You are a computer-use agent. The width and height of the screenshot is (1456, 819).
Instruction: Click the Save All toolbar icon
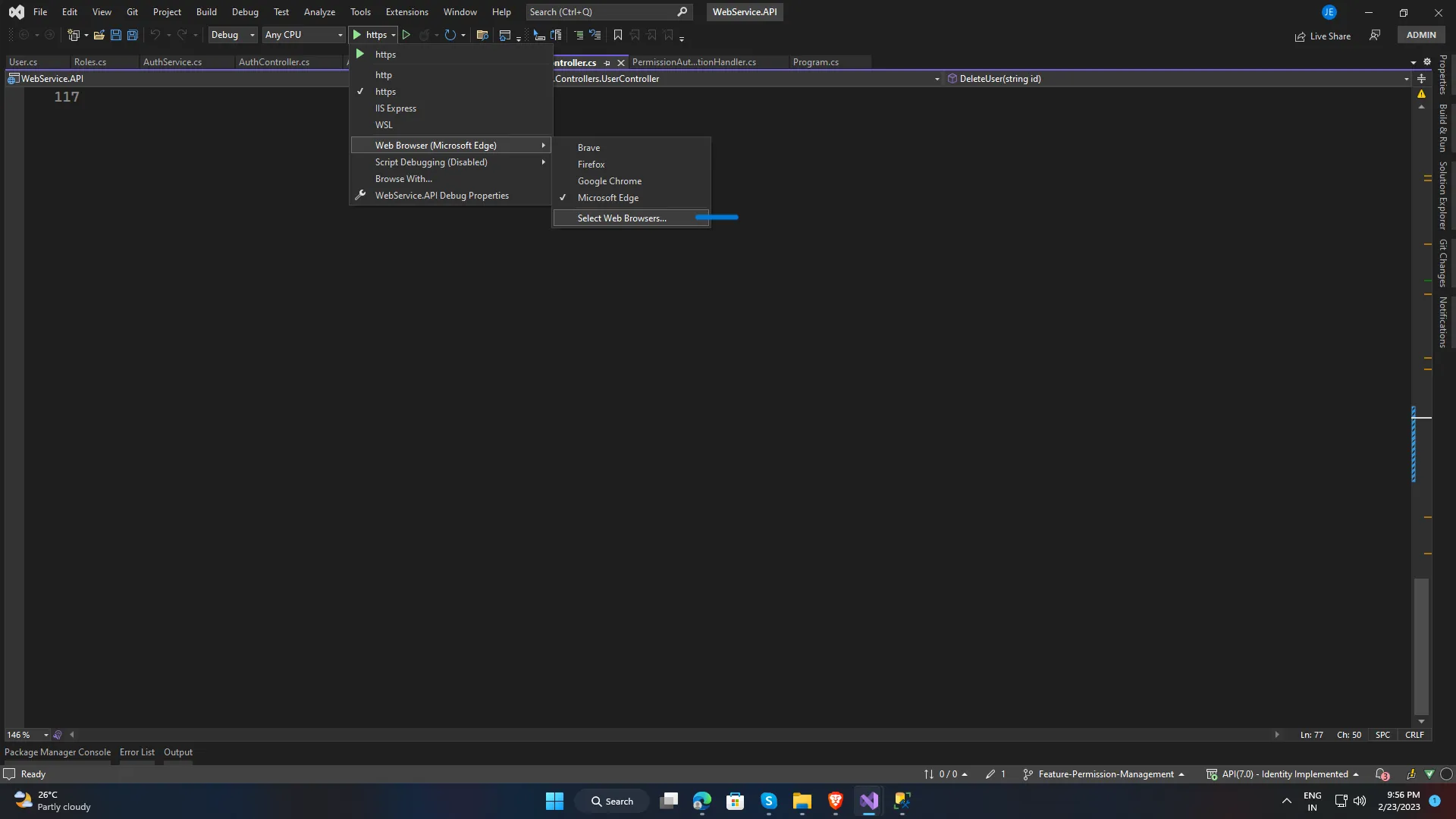pyautogui.click(x=133, y=35)
